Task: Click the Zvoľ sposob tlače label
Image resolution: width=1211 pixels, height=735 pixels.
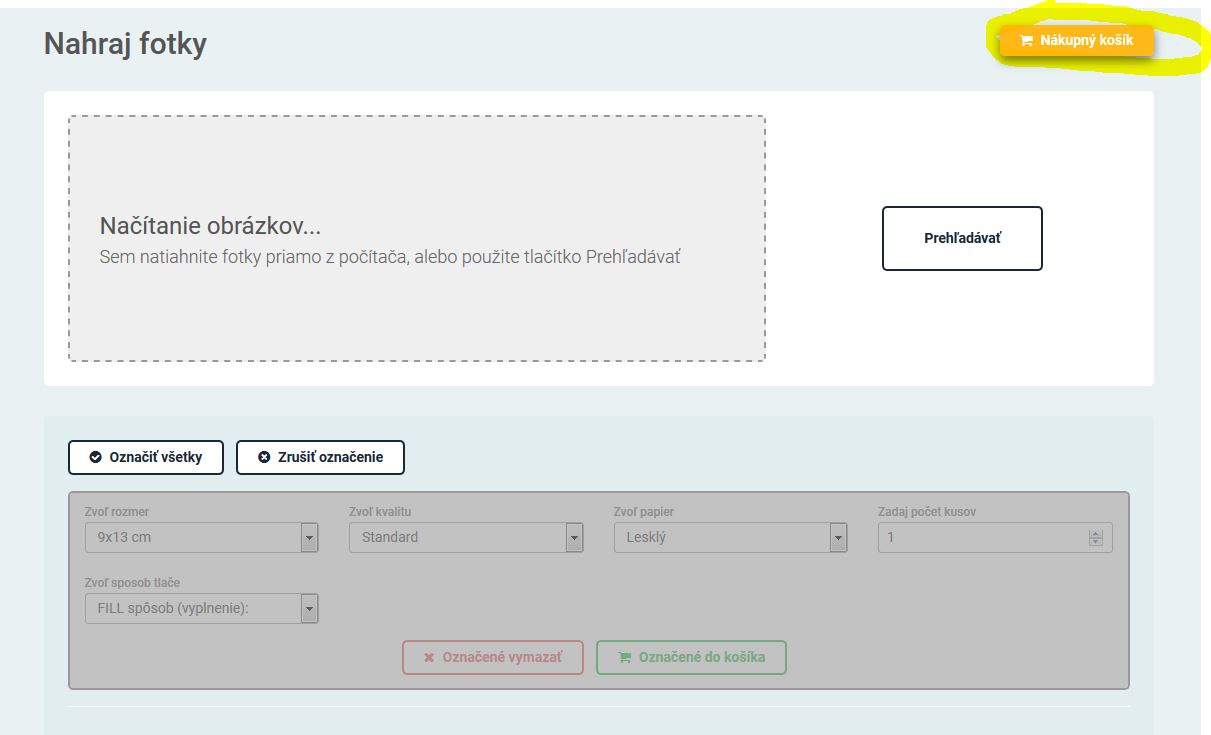Action: tap(132, 583)
